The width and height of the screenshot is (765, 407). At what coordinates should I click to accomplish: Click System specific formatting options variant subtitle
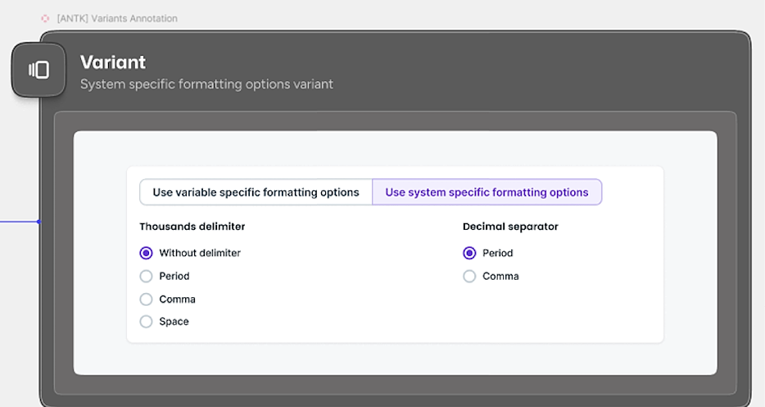[x=206, y=84]
